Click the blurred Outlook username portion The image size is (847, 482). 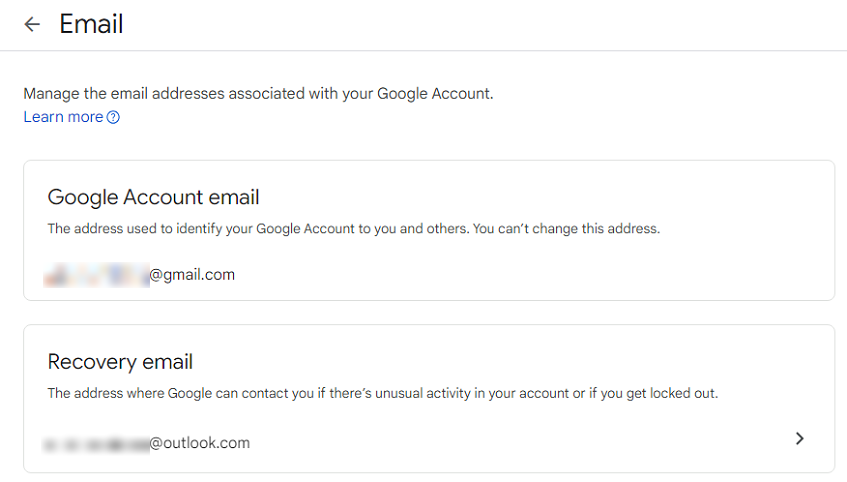pos(97,444)
